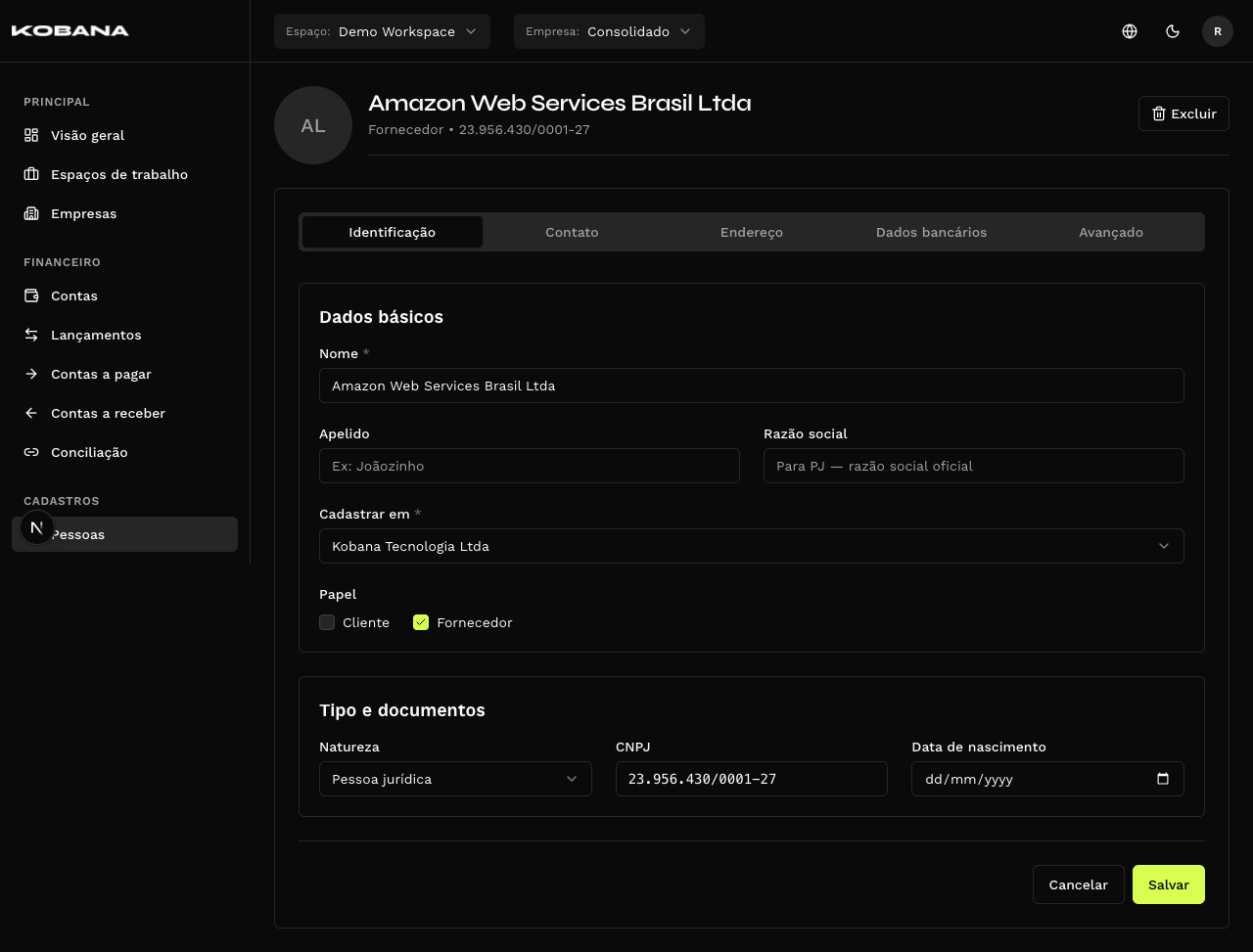Viewport: 1253px width, 952px height.
Task: Navigate to Conciliação
Action: [124, 452]
